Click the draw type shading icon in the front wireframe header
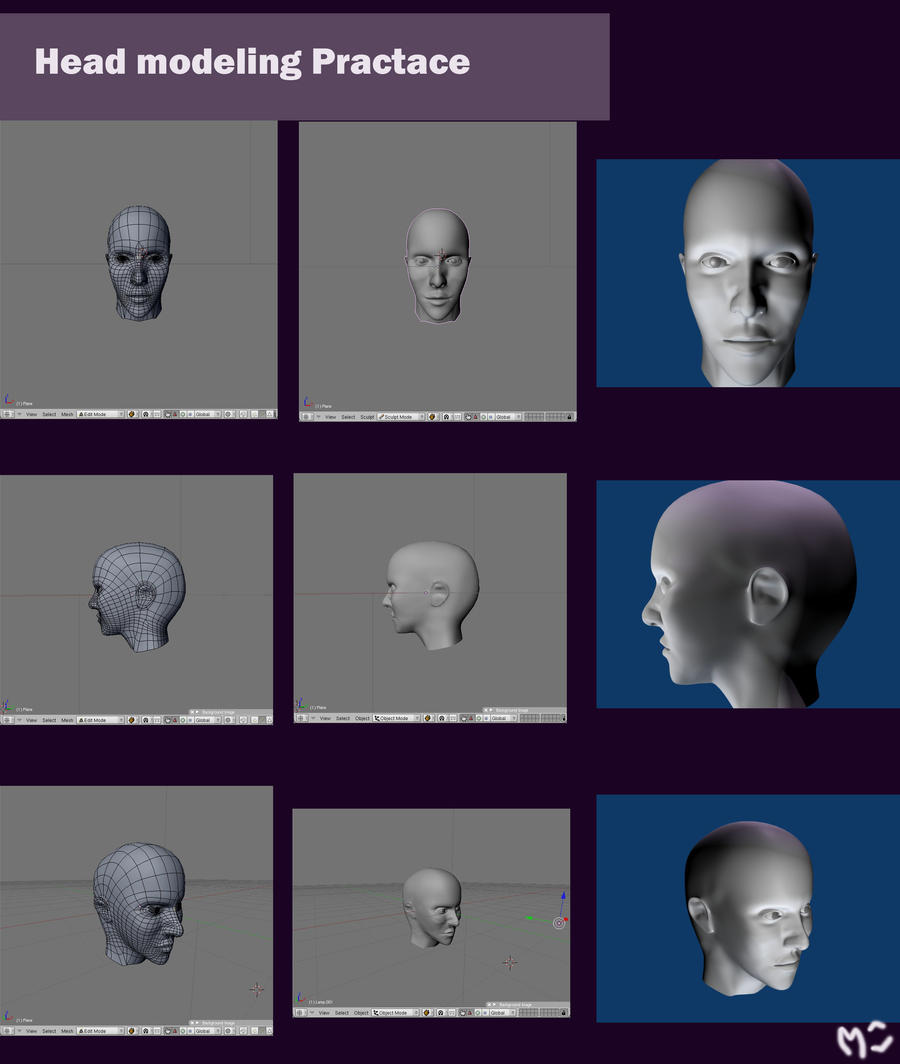Screen dimensions: 900x1064 coord(132,414)
